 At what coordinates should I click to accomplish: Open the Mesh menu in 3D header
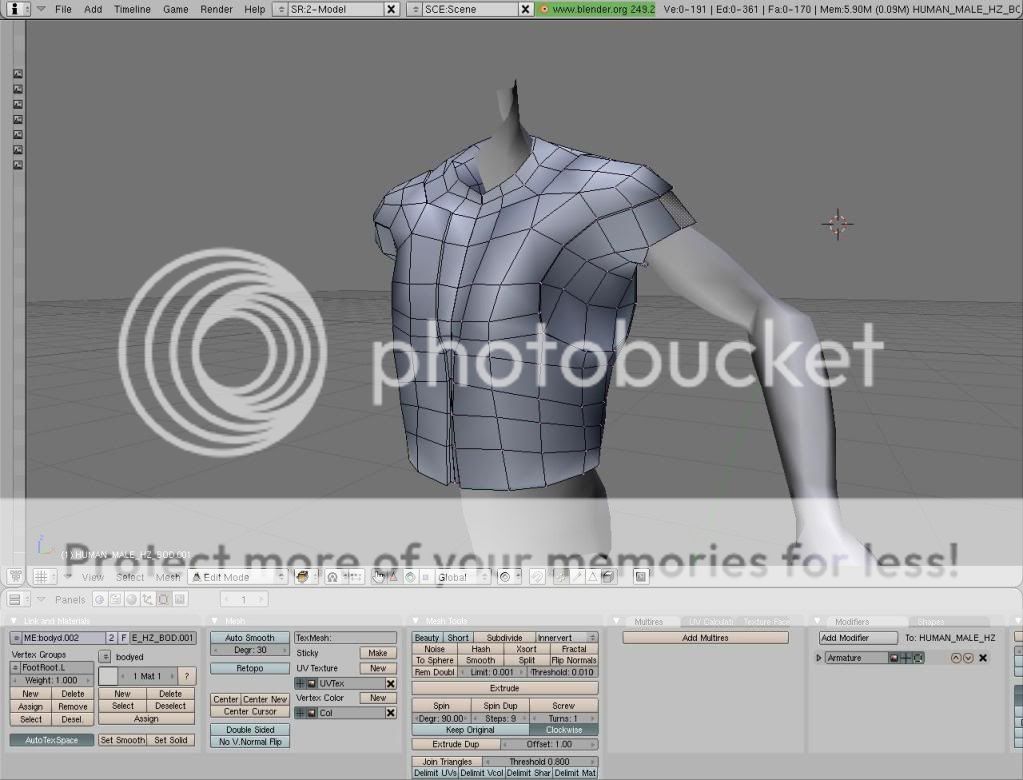pos(168,577)
